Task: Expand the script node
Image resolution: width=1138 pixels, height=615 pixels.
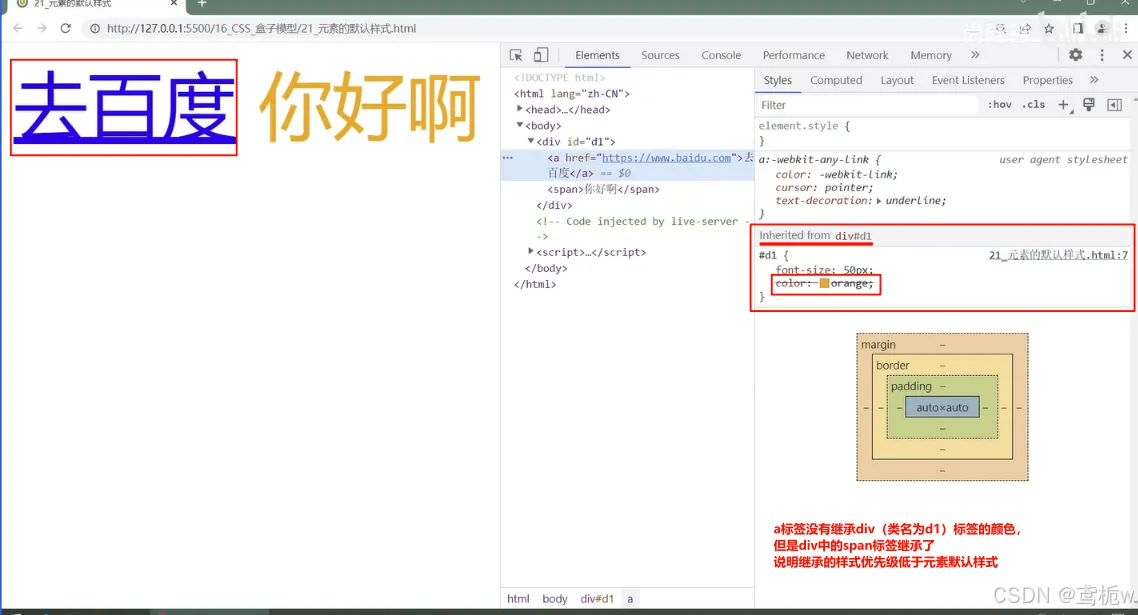Action: pos(531,251)
